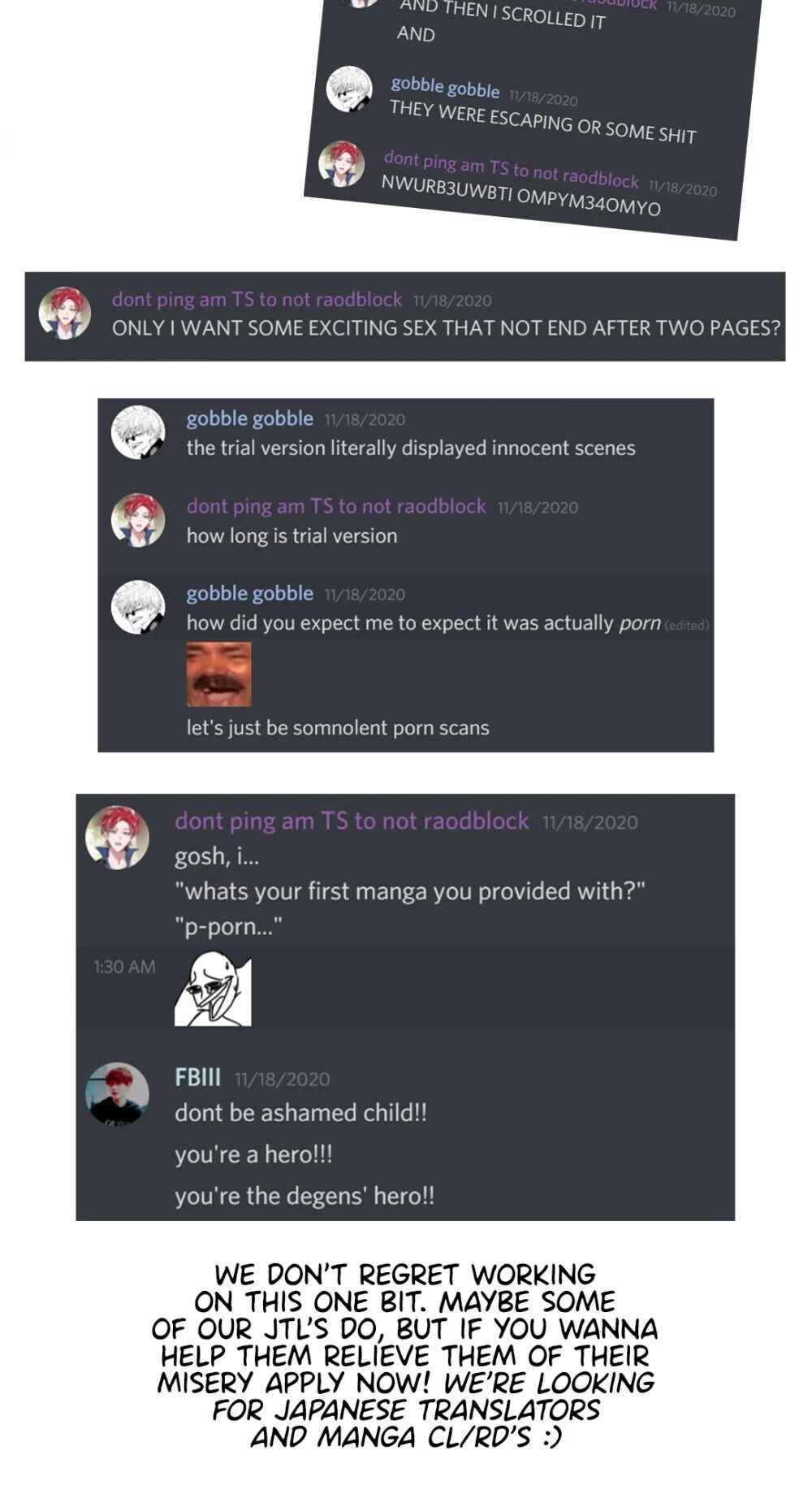Click 'let's just be somnolent porn scans' message
Viewport: 812px width, 1494px height.
click(338, 728)
